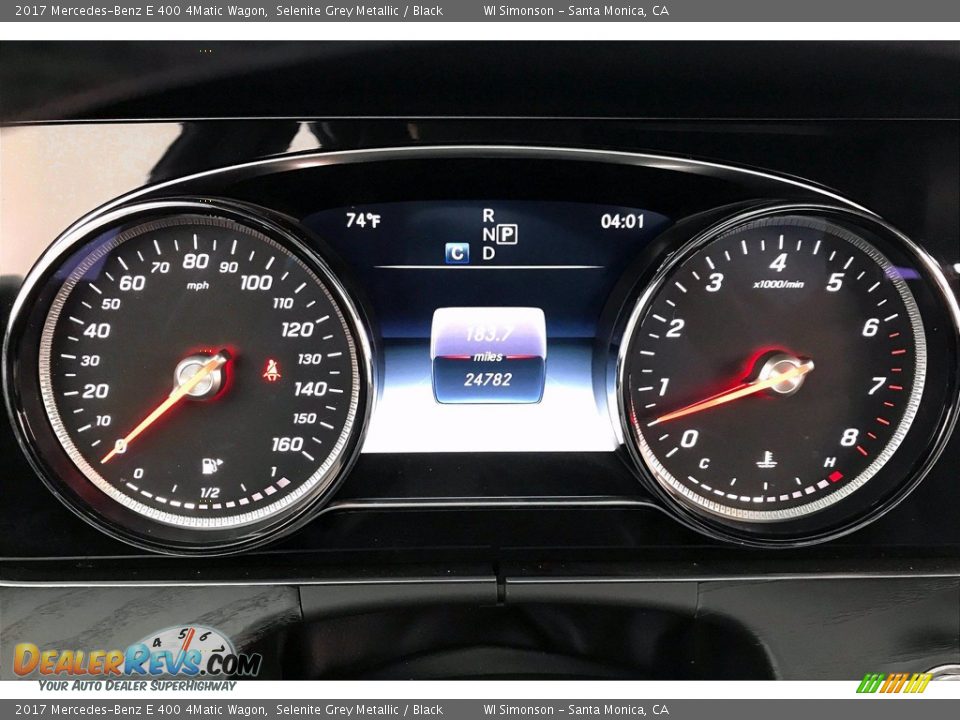Image resolution: width=960 pixels, height=720 pixels.
Task: Click the H mark on temperature gauge
Action: coord(830,462)
